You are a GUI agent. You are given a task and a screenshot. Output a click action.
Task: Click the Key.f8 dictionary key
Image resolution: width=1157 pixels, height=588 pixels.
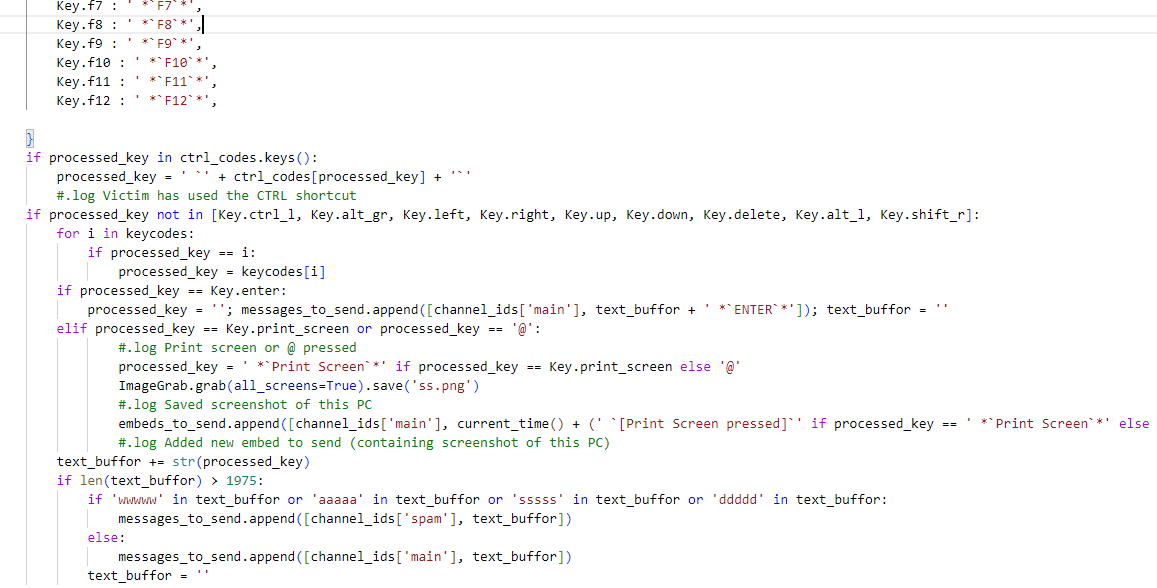(80, 25)
